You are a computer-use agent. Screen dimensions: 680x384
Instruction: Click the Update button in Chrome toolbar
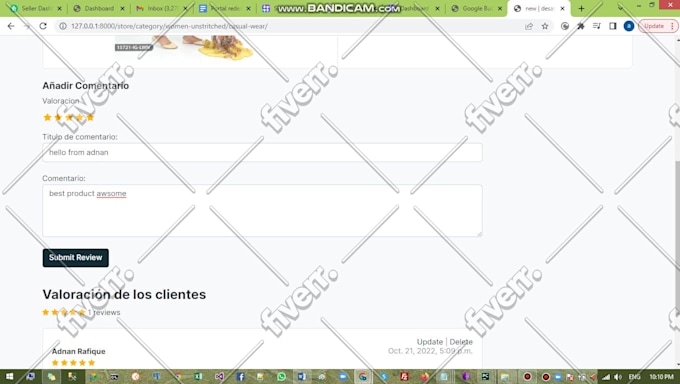click(654, 26)
